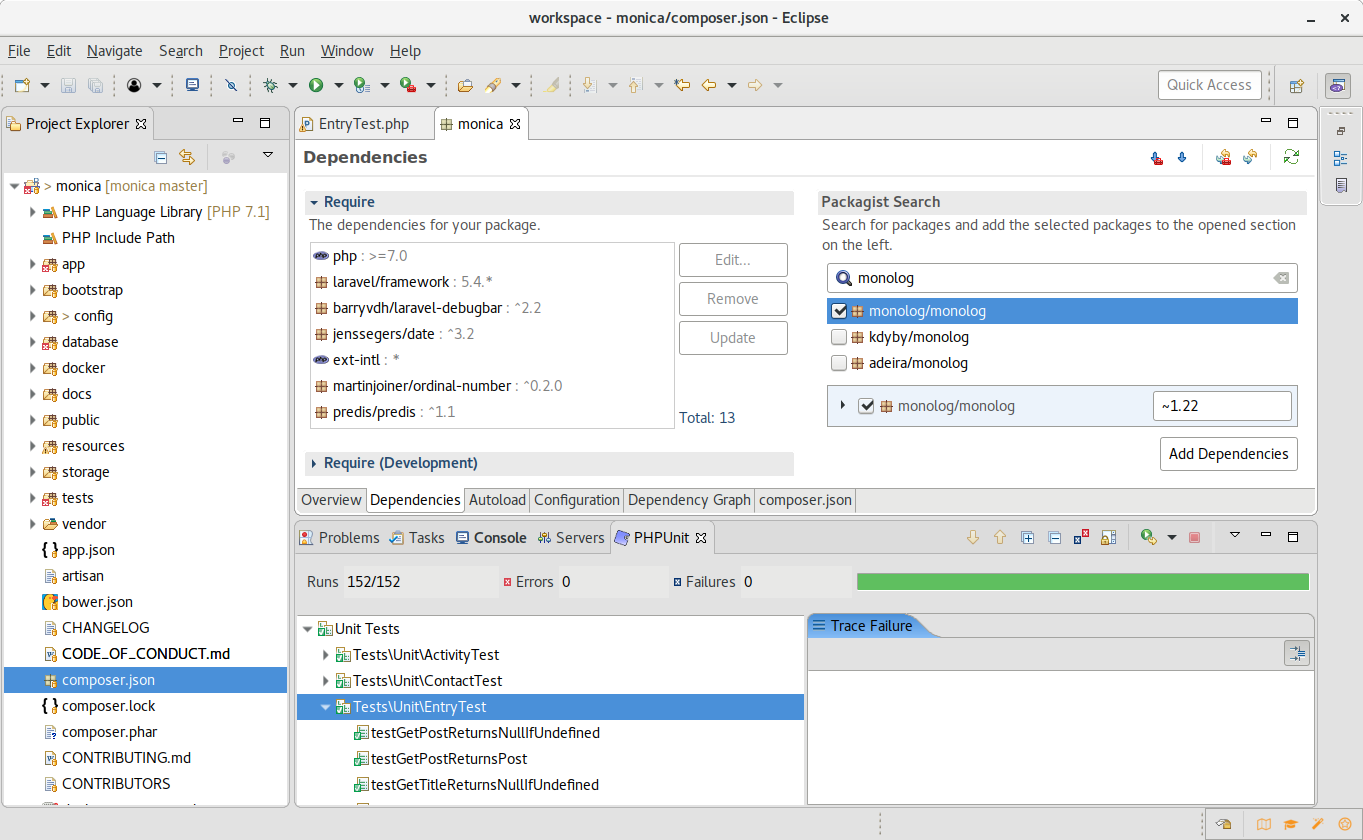This screenshot has width=1363, height=840.
Task: Click the Last Edit Location icon
Action: [682, 85]
